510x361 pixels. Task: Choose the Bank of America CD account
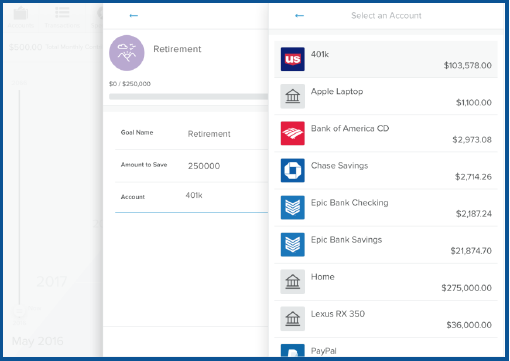(x=350, y=128)
